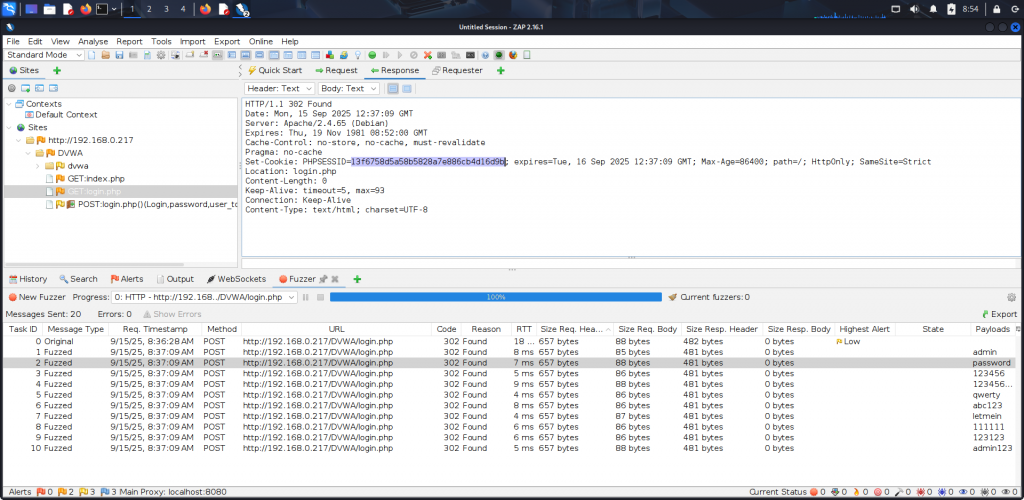Open the WebSockets tab
1024x500 pixels.
(x=236, y=279)
